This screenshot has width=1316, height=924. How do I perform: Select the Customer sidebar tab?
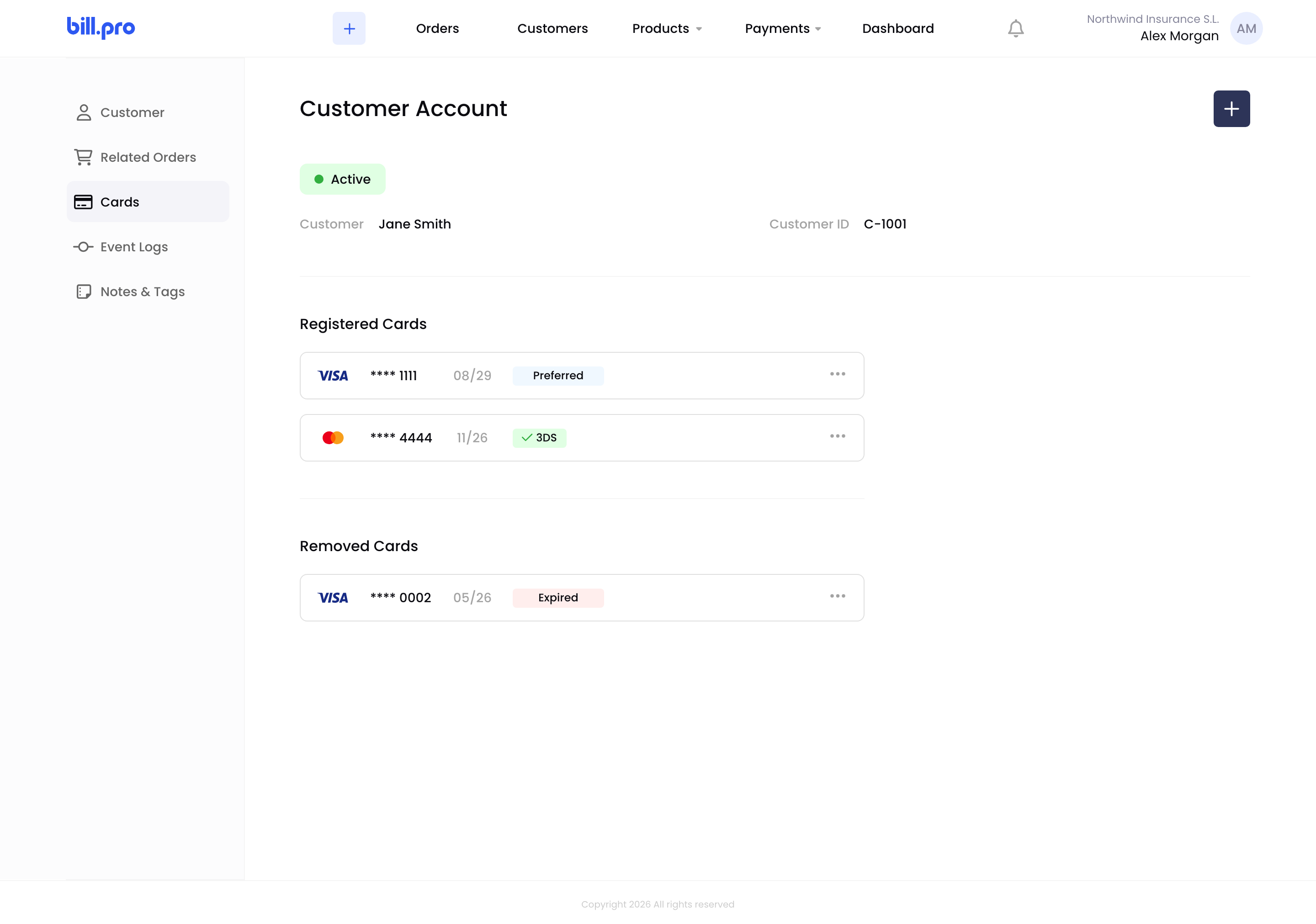tap(148, 112)
